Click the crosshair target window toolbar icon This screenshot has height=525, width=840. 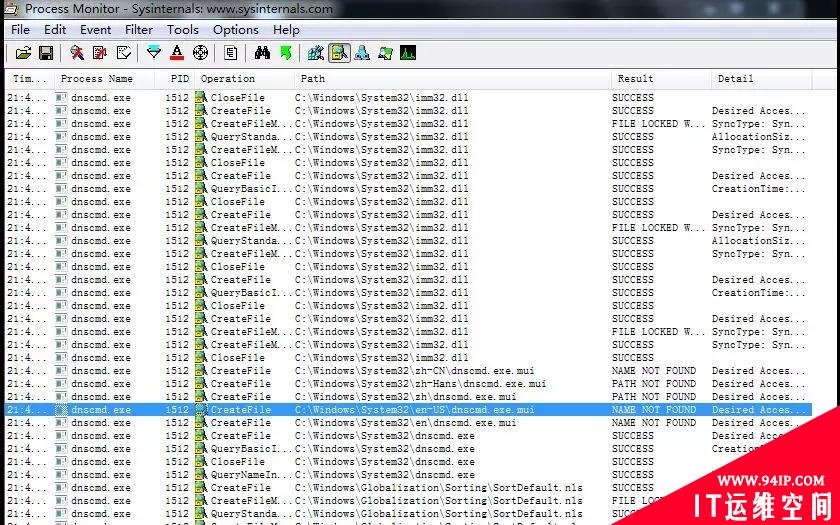coord(200,53)
